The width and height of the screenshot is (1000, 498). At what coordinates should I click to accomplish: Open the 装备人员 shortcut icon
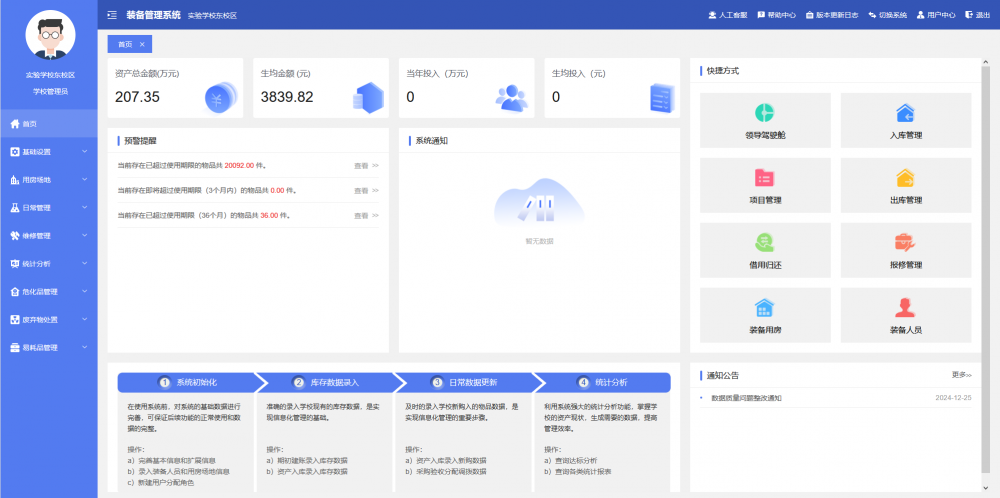pyautogui.click(x=905, y=308)
